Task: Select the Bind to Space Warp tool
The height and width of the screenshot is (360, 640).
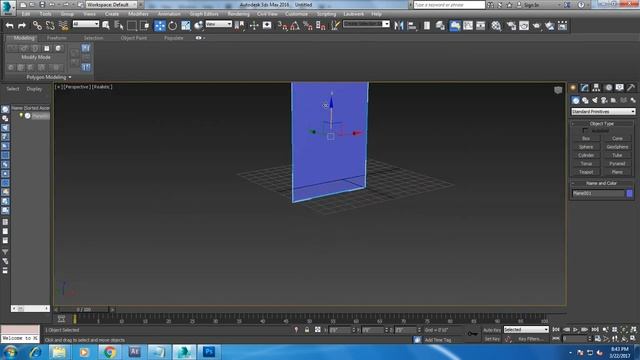Action: tap(63, 26)
